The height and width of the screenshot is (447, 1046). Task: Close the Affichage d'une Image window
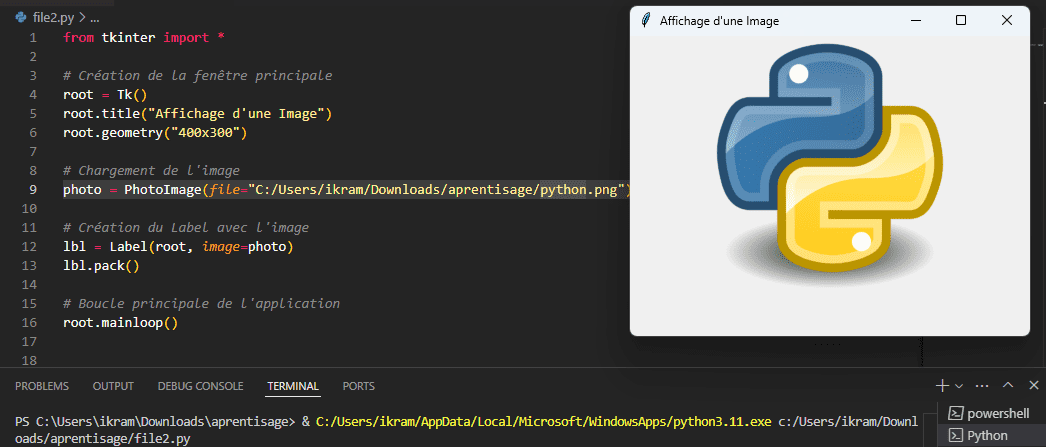click(1007, 21)
